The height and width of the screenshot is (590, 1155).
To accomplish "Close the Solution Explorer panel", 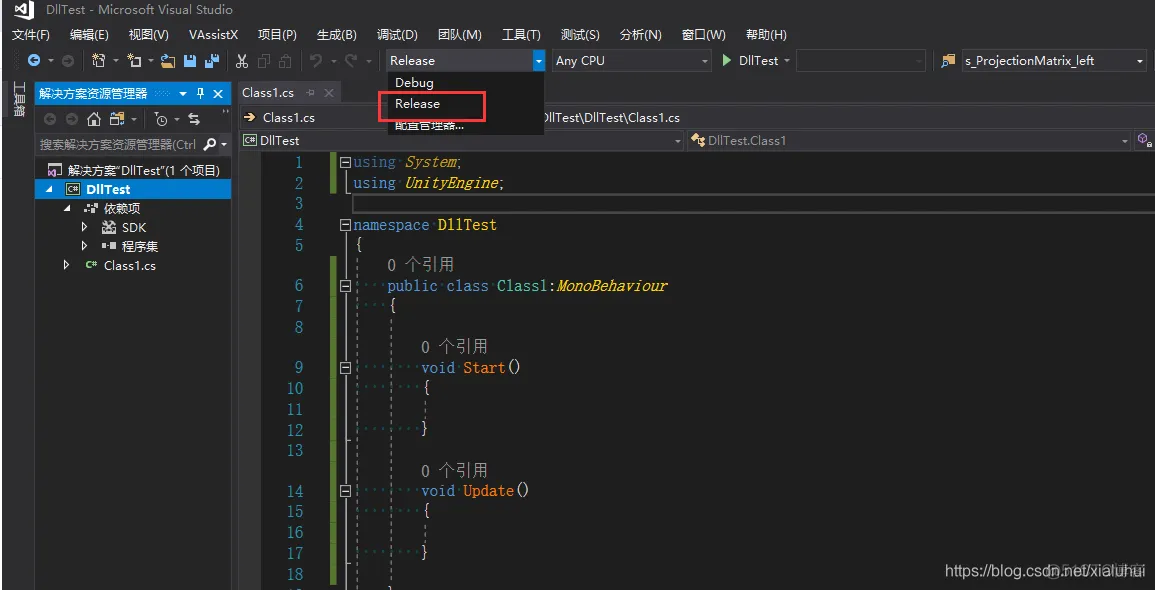I will coord(218,94).
